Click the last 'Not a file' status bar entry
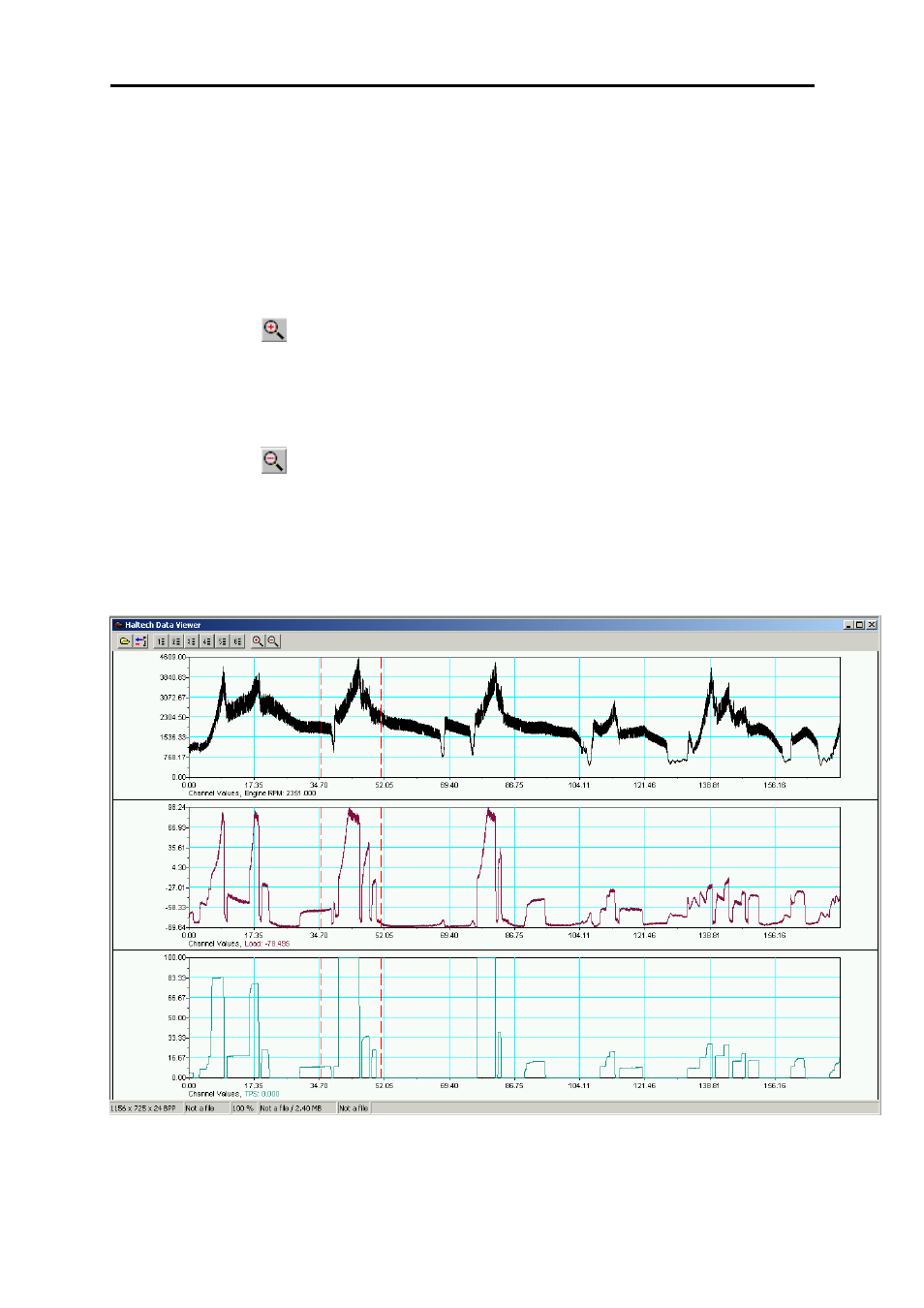Screen dimensions: 924x1308 (354, 1108)
